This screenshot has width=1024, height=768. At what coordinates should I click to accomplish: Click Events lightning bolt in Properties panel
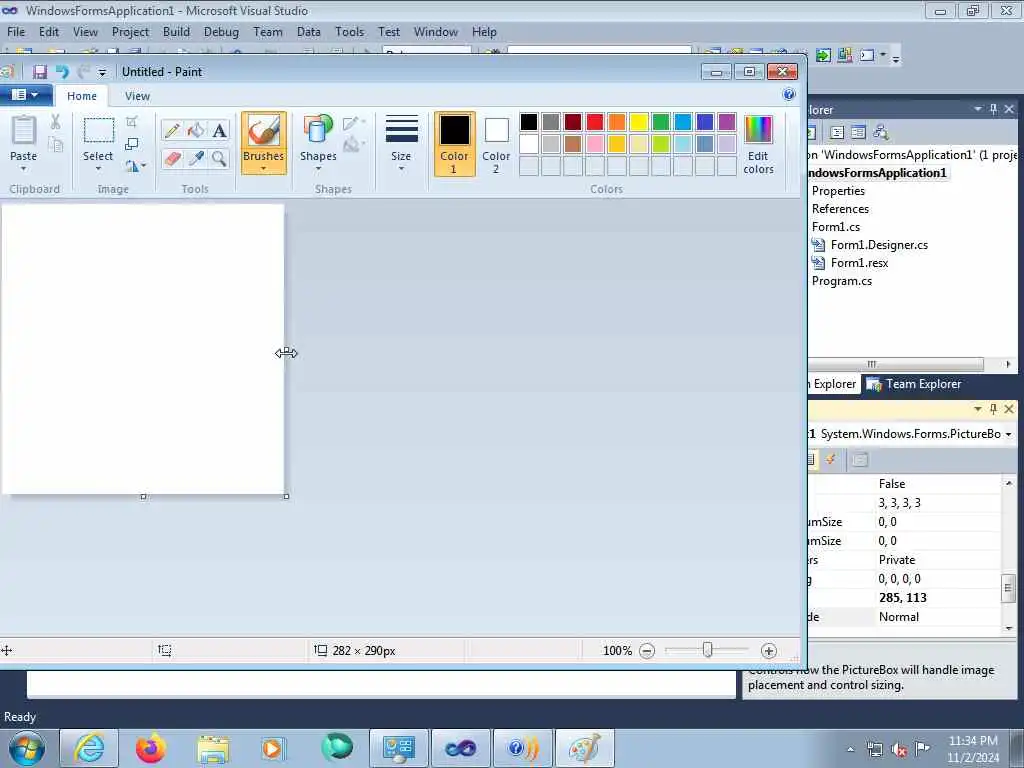point(831,460)
